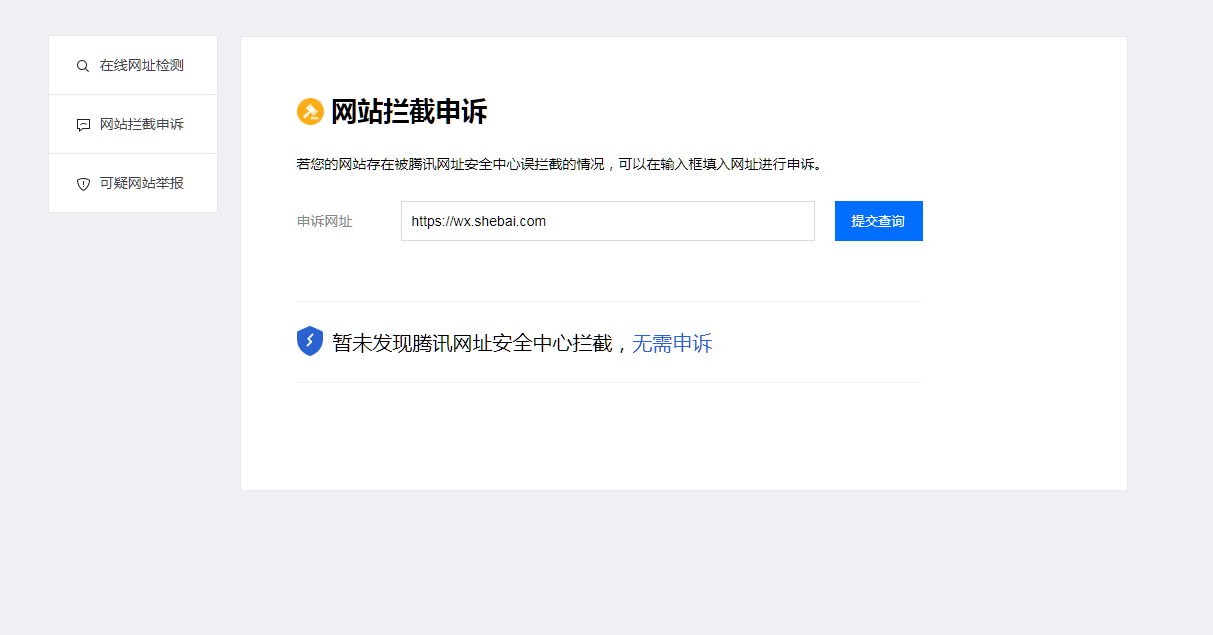Click the blue shield result icon

click(310, 341)
